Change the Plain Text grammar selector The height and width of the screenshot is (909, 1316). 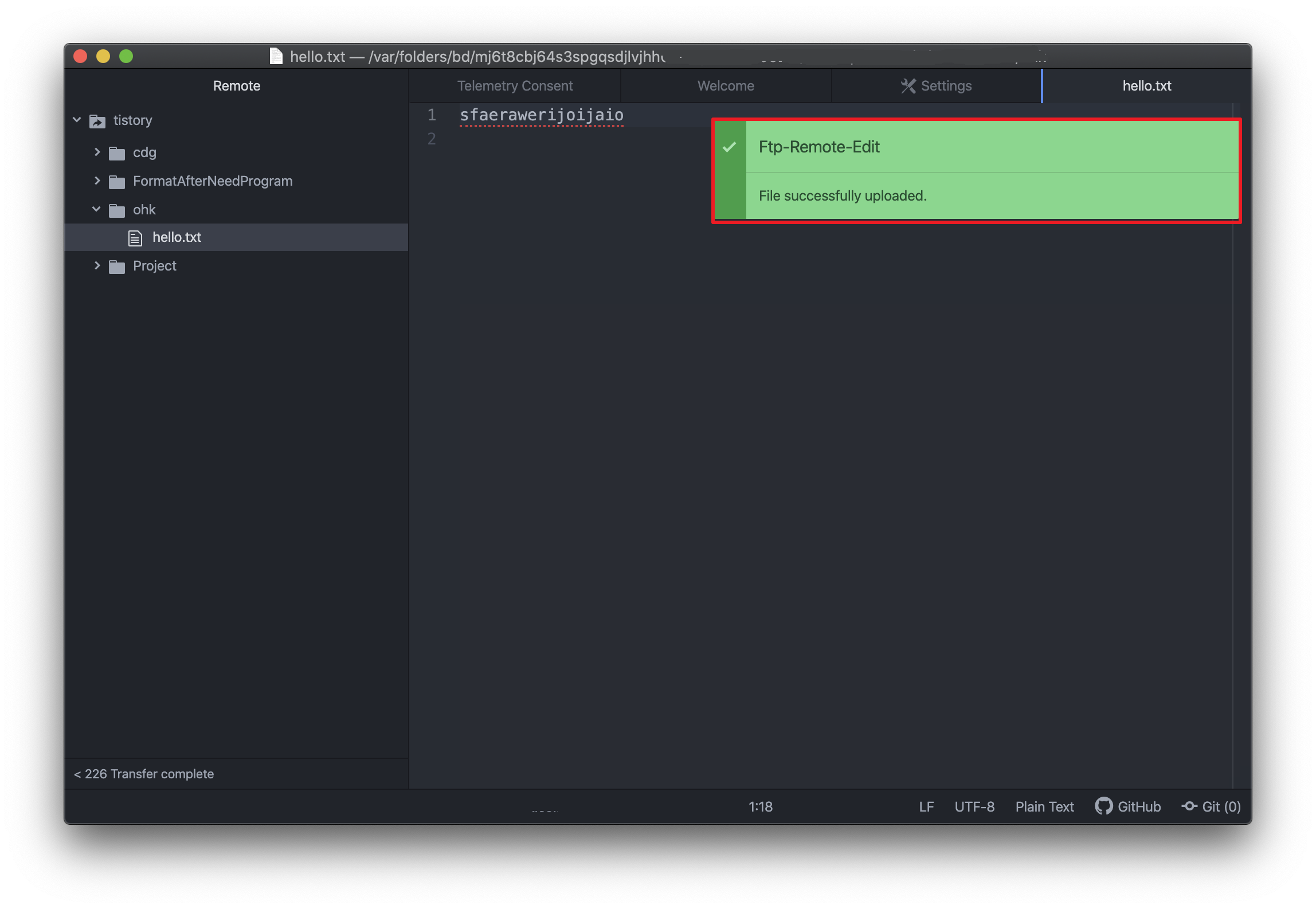[1044, 806]
